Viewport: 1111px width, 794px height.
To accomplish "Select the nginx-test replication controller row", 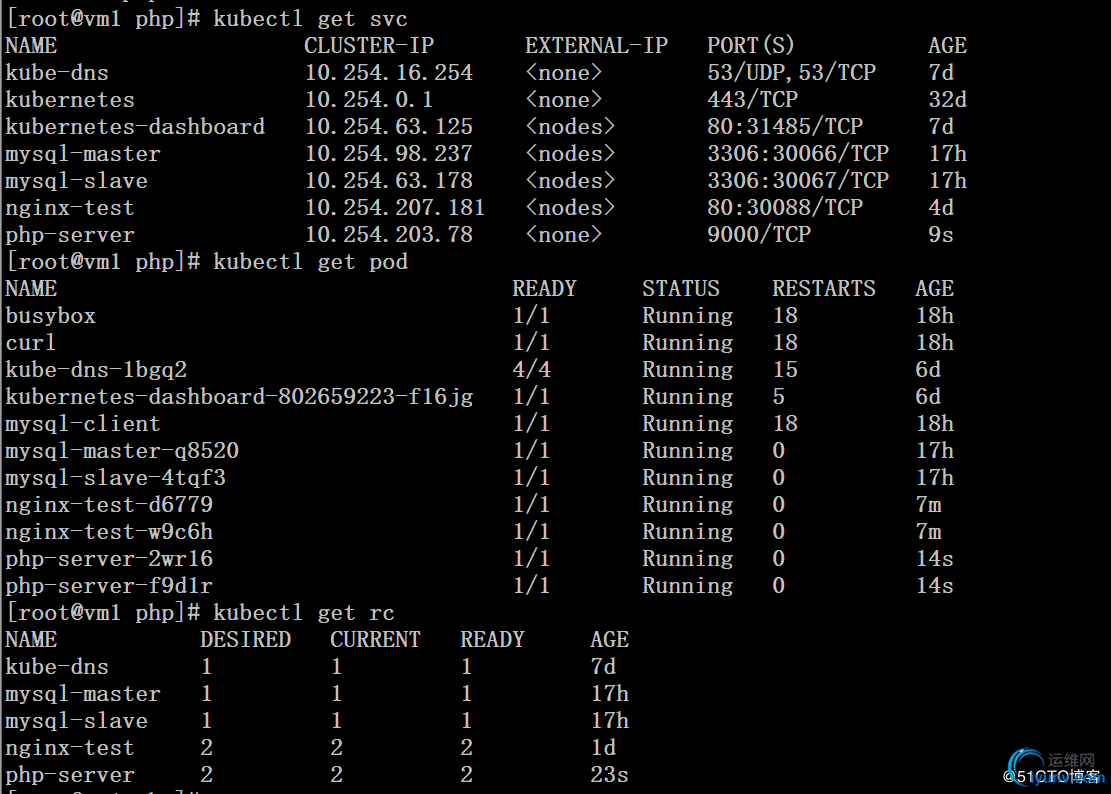I will [x=317, y=747].
